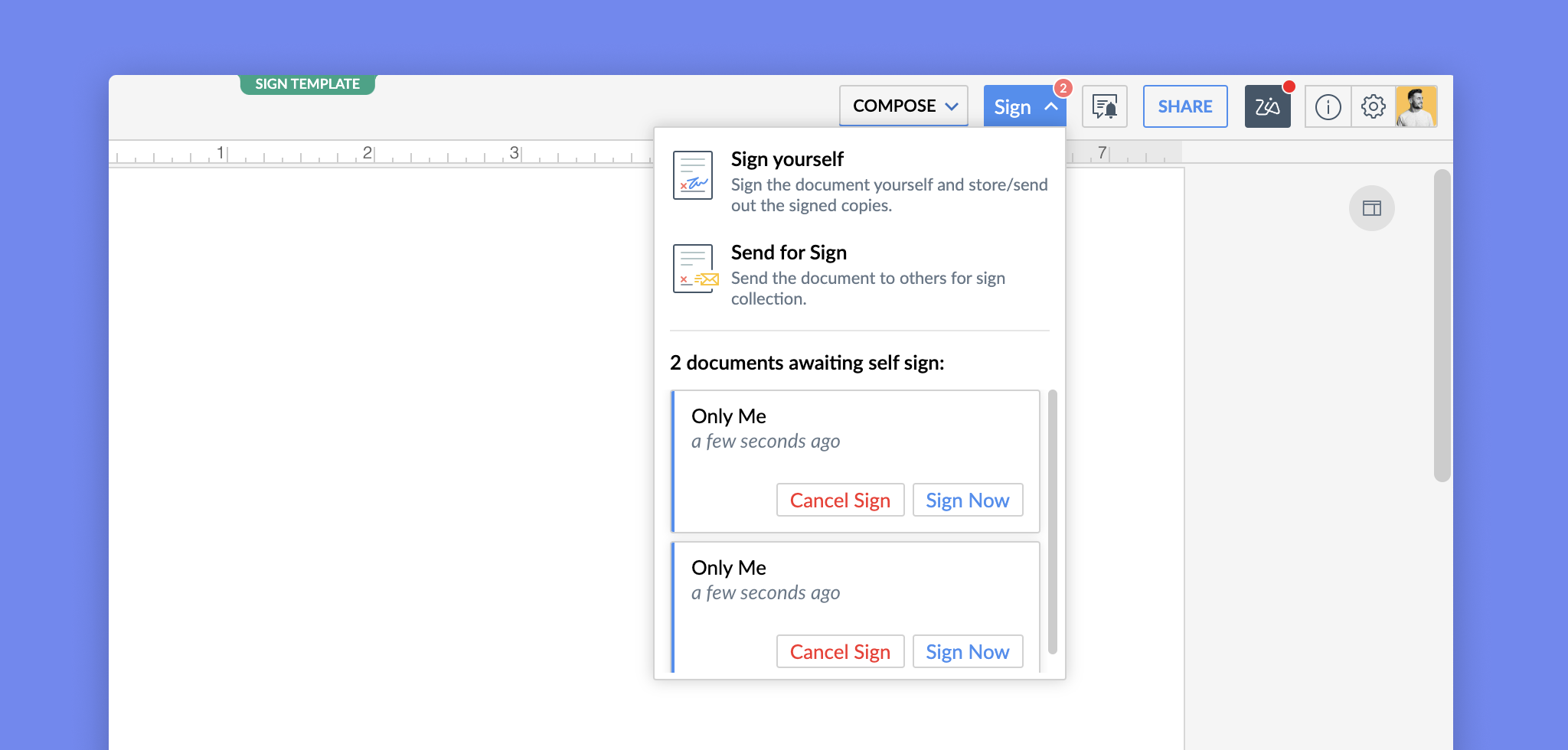Screen dimensions: 1568x750
Task: Click the Sign yourself document icon
Action: 693,175
